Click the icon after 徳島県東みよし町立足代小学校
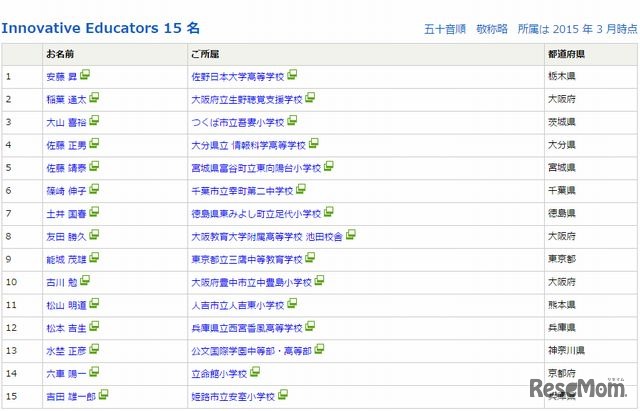This screenshot has width=640, height=411. tap(329, 212)
